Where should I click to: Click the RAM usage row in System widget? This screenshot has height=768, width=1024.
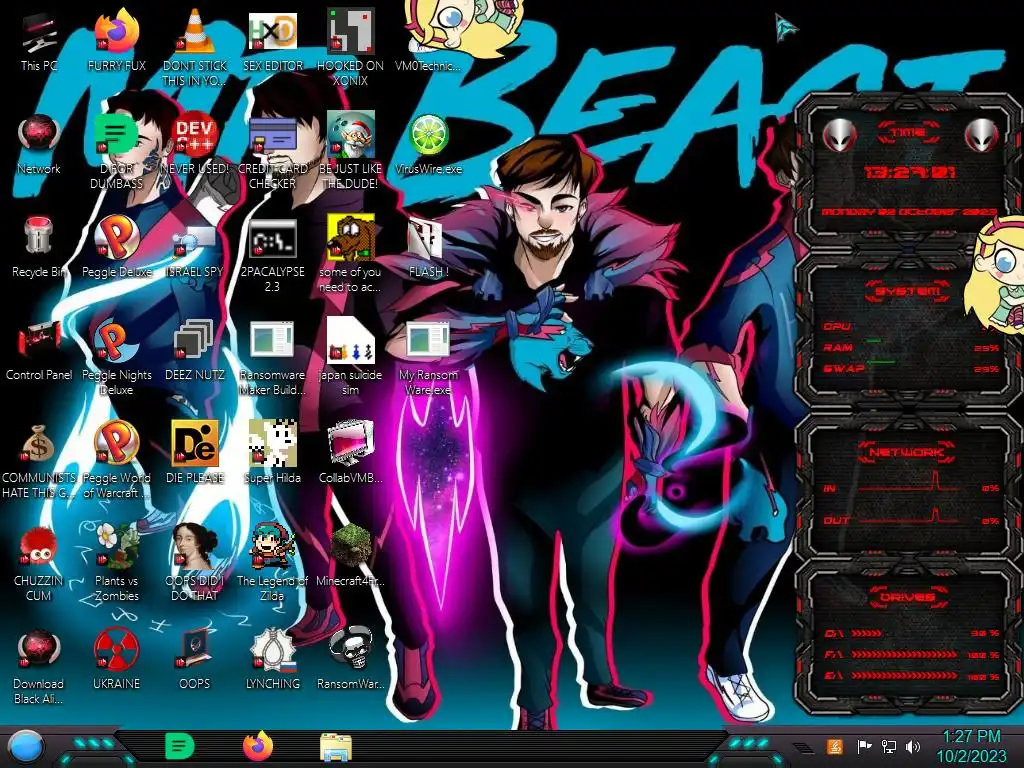tap(911, 347)
